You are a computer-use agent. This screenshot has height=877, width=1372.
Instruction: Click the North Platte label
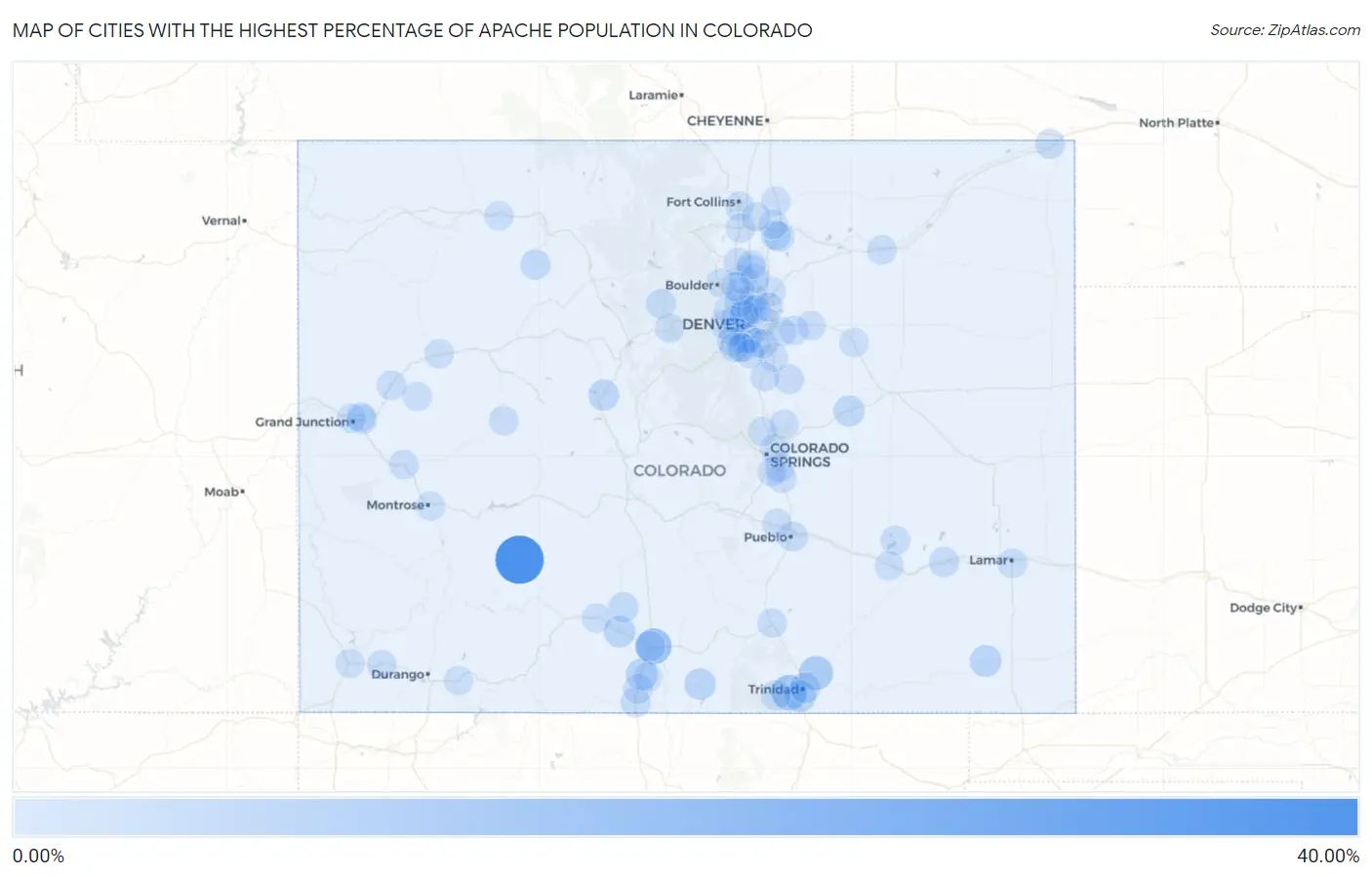point(1177,123)
